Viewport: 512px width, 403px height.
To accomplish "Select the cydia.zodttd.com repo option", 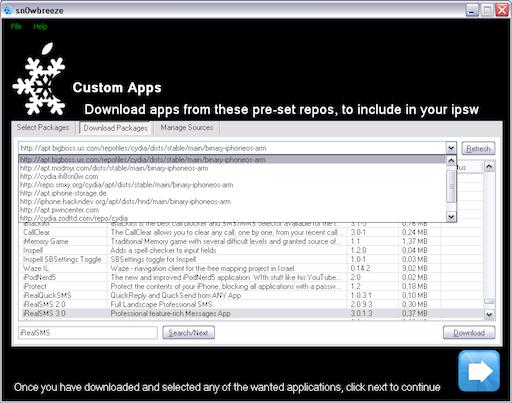I will pyautogui.click(x=232, y=218).
